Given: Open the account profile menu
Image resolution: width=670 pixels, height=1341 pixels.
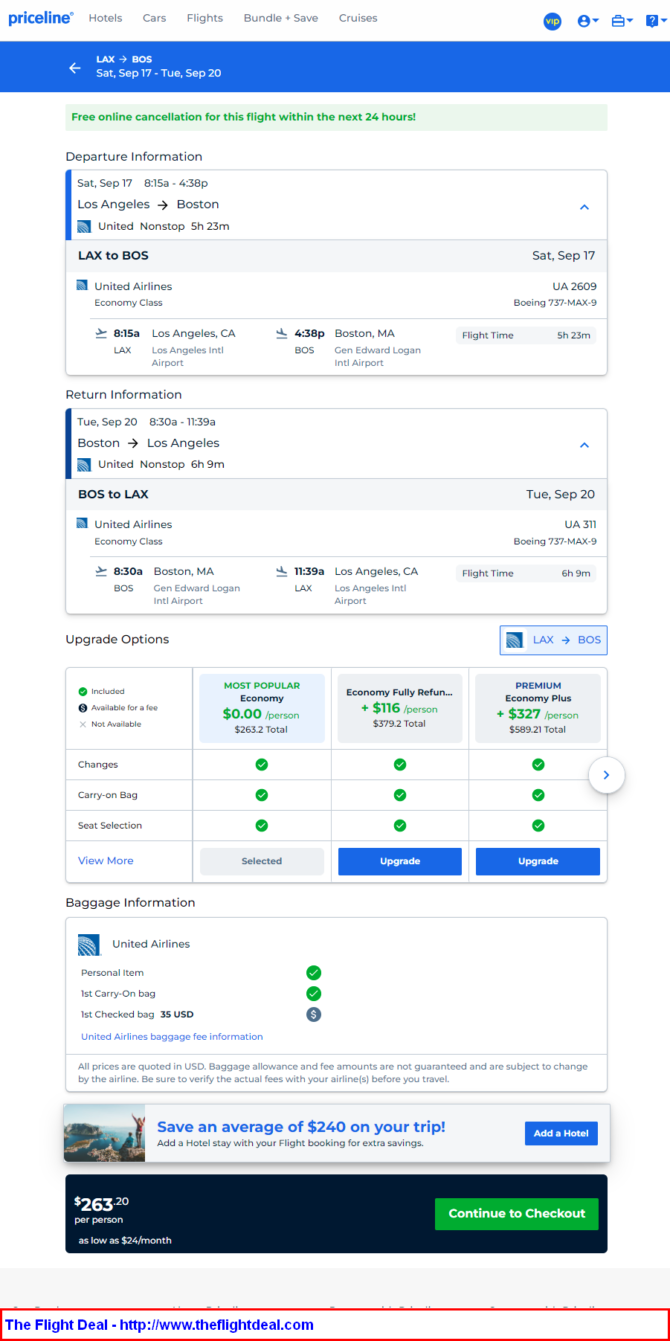Looking at the screenshot, I should click(x=588, y=21).
